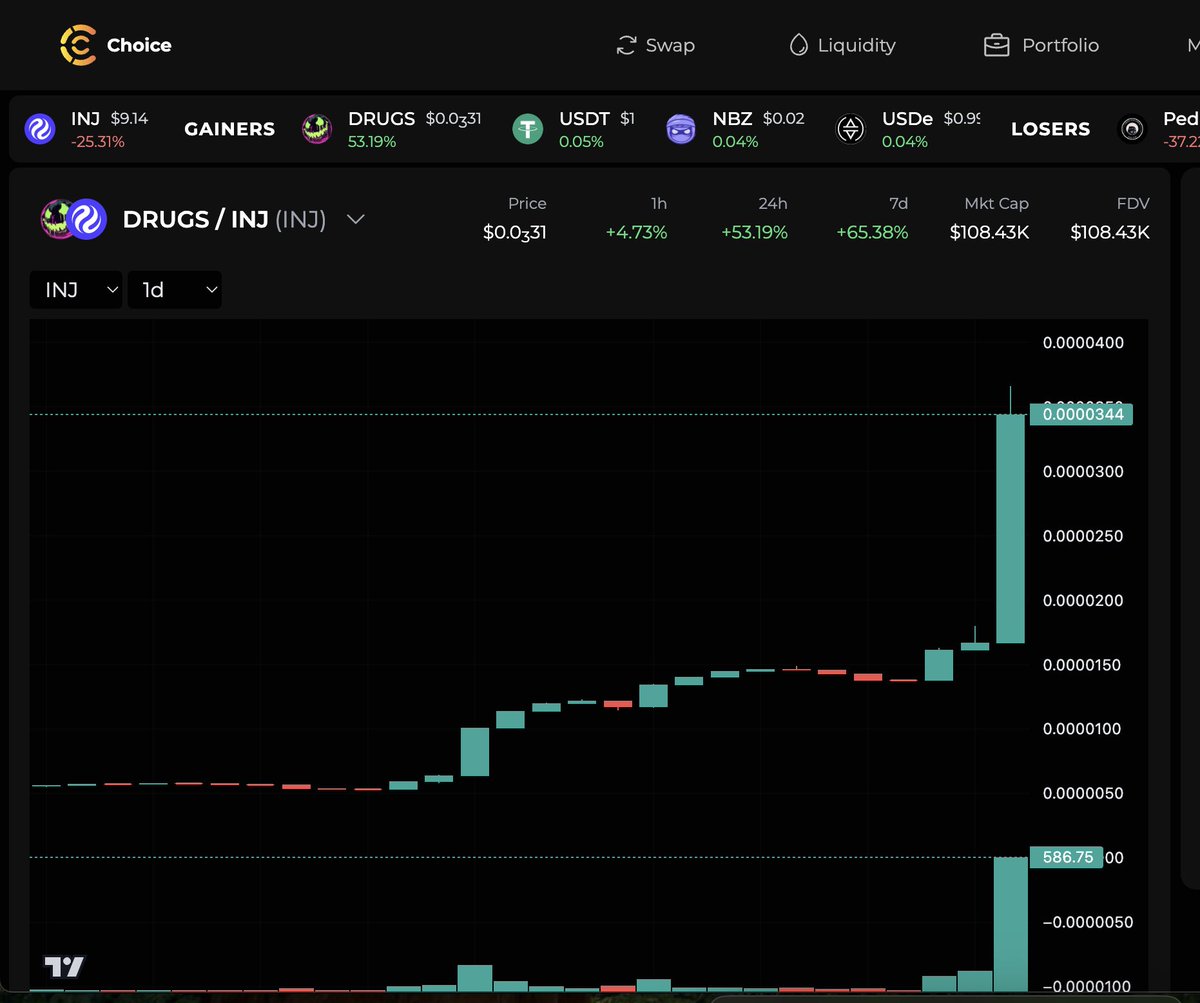Click the USDe 0.04% ticker entry
1200x1003 pixels.
point(908,129)
